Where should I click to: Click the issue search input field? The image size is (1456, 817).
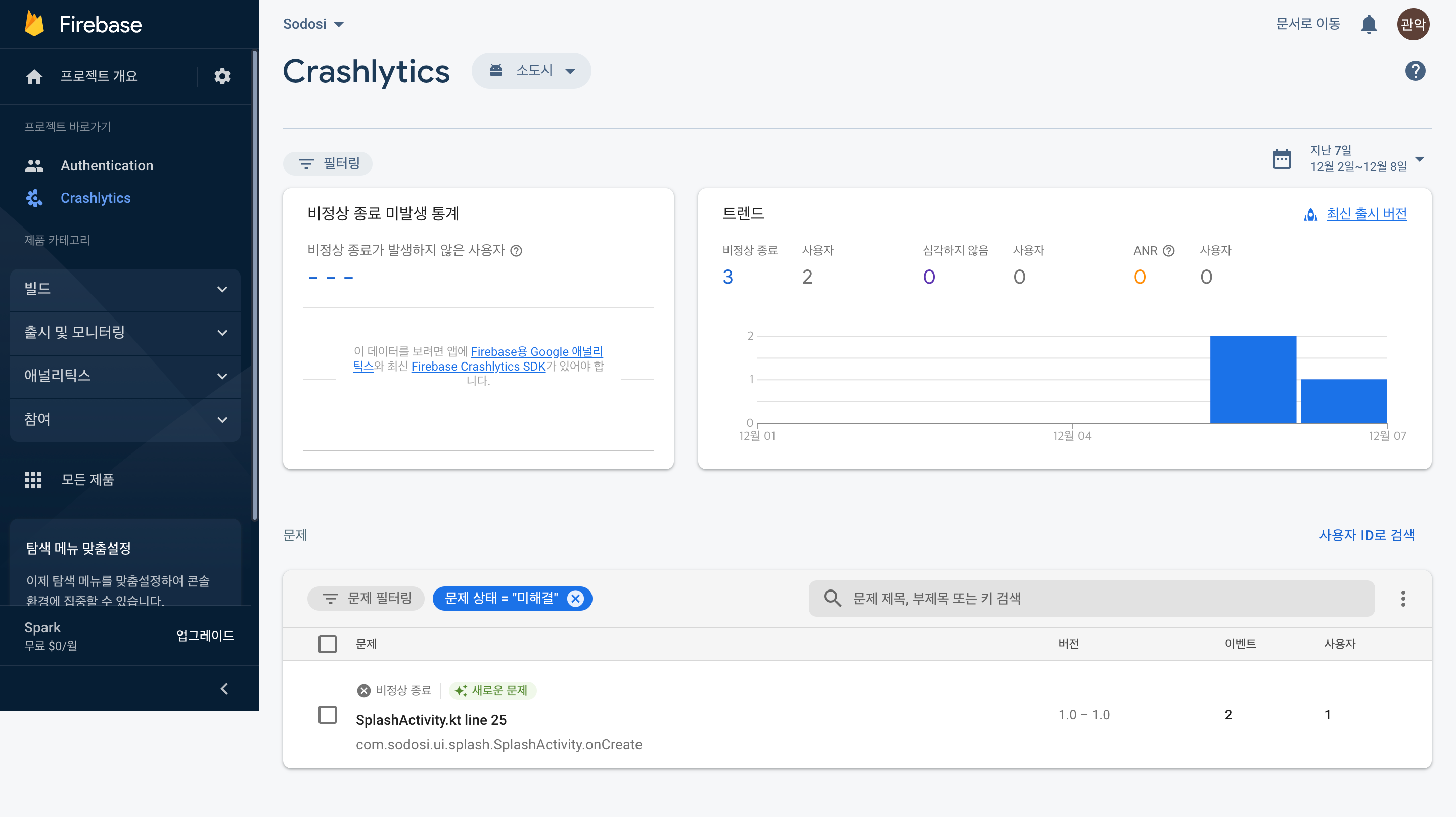click(1091, 598)
